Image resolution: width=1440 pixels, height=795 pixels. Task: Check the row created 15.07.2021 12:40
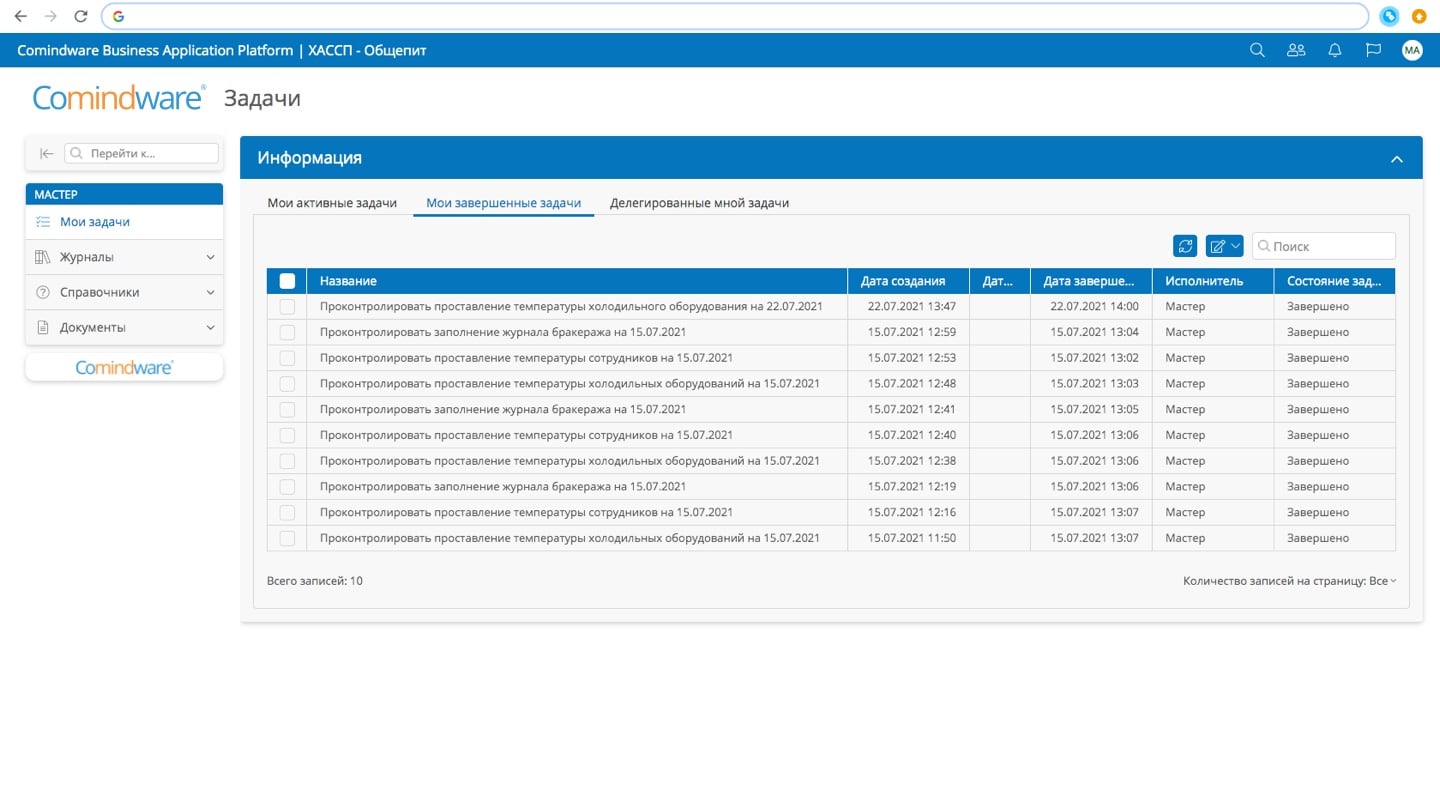287,435
